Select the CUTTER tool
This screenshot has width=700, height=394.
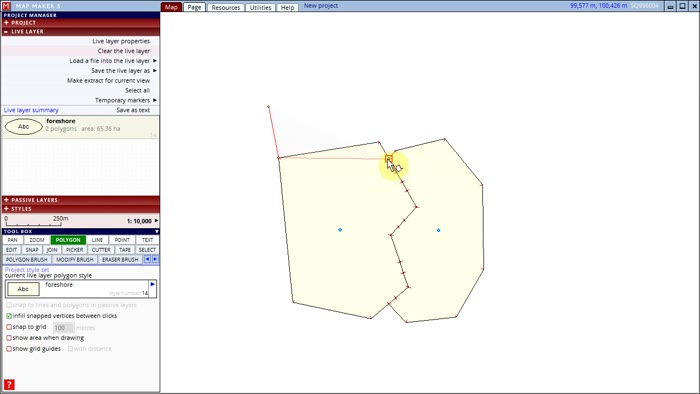pyautogui.click(x=101, y=250)
